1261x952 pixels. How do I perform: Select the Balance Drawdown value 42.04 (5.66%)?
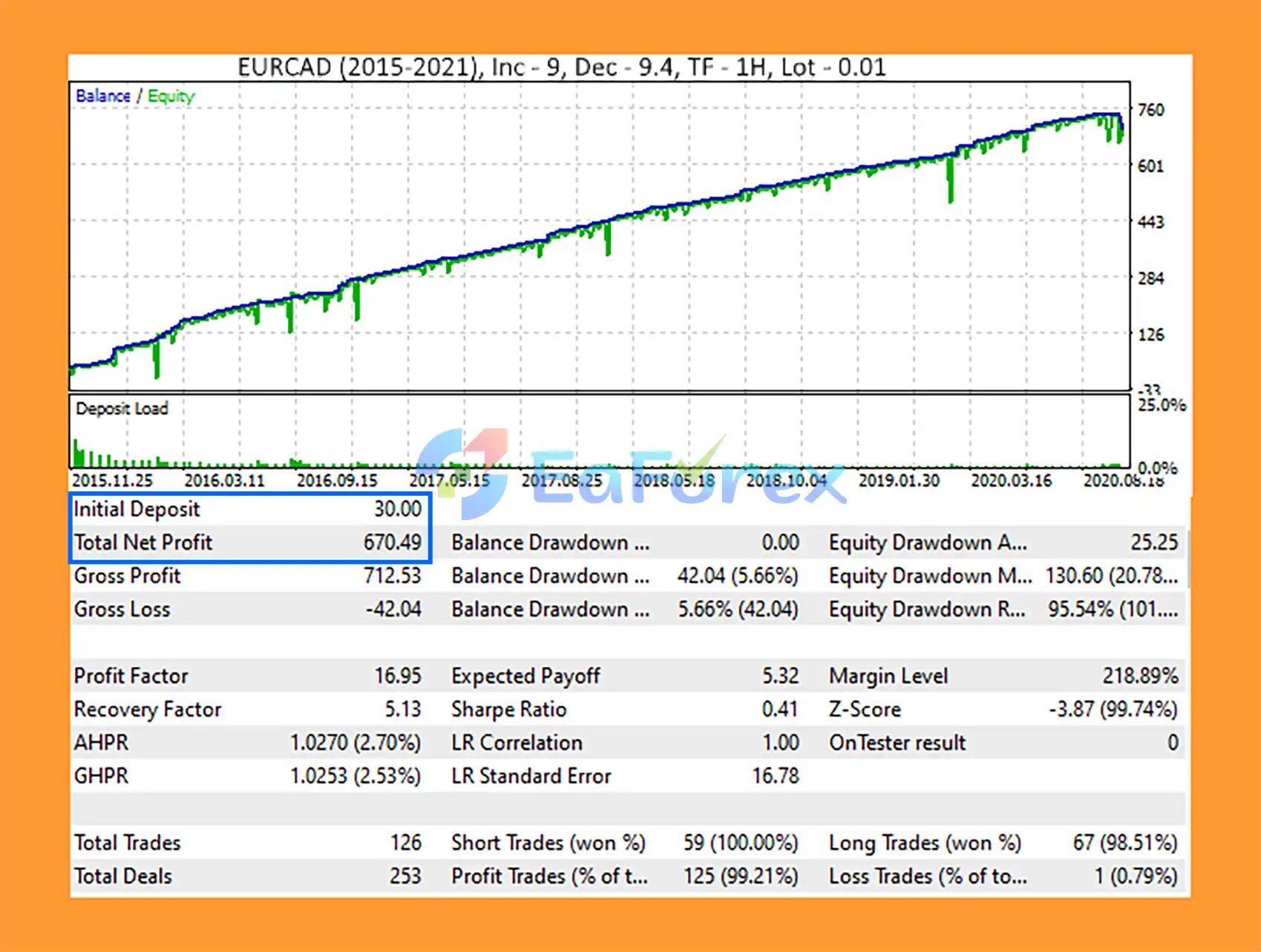(738, 576)
